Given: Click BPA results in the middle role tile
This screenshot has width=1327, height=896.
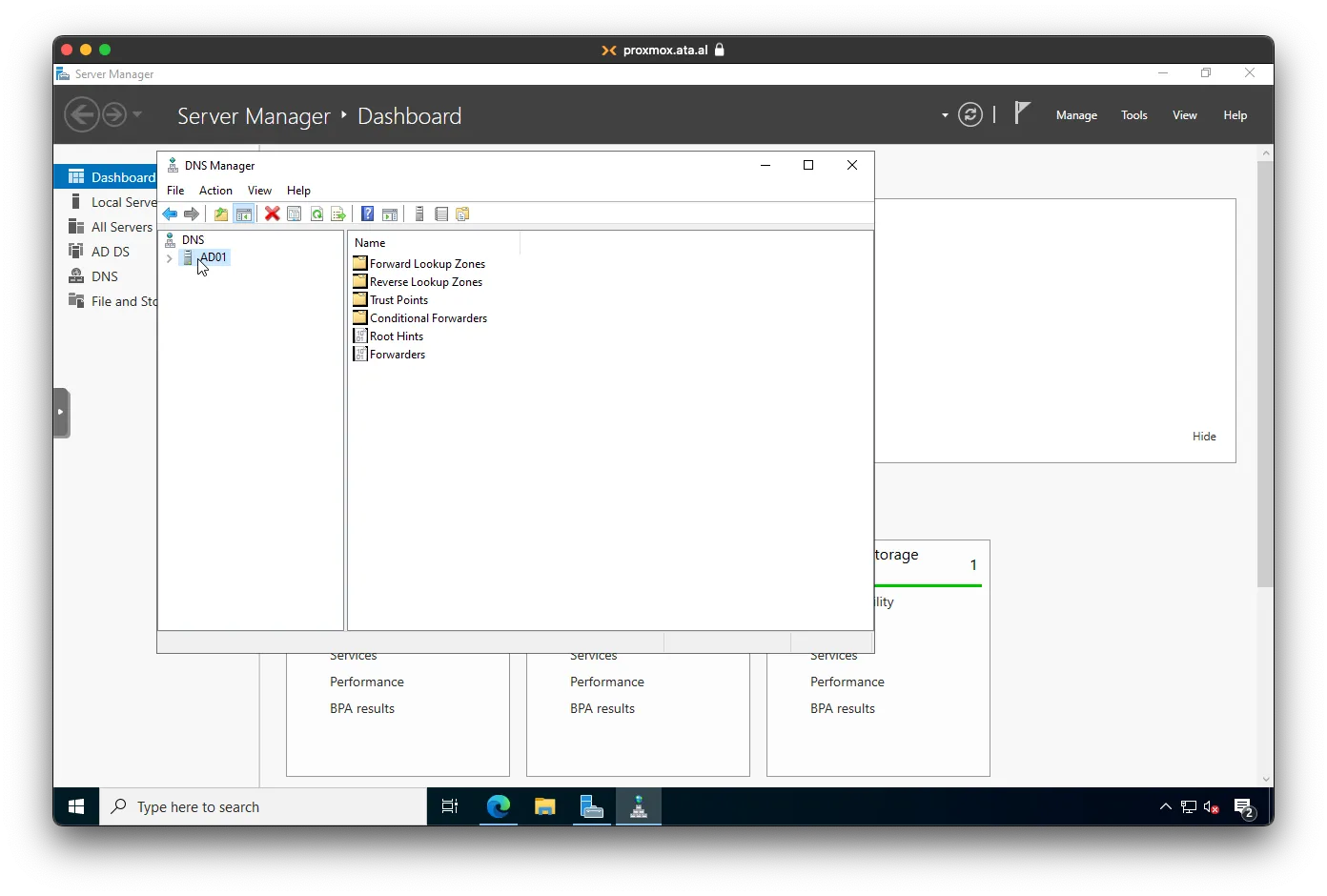Looking at the screenshot, I should [x=602, y=709].
